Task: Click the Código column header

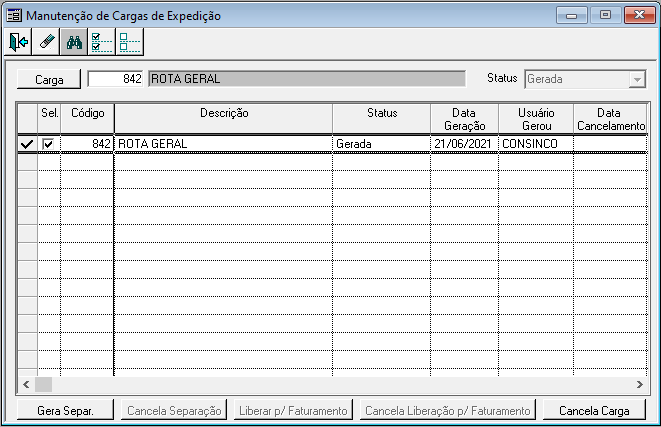Action: [87, 119]
